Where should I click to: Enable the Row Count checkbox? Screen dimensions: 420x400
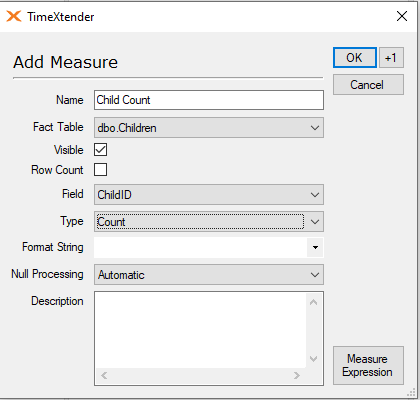pyautogui.click(x=100, y=169)
